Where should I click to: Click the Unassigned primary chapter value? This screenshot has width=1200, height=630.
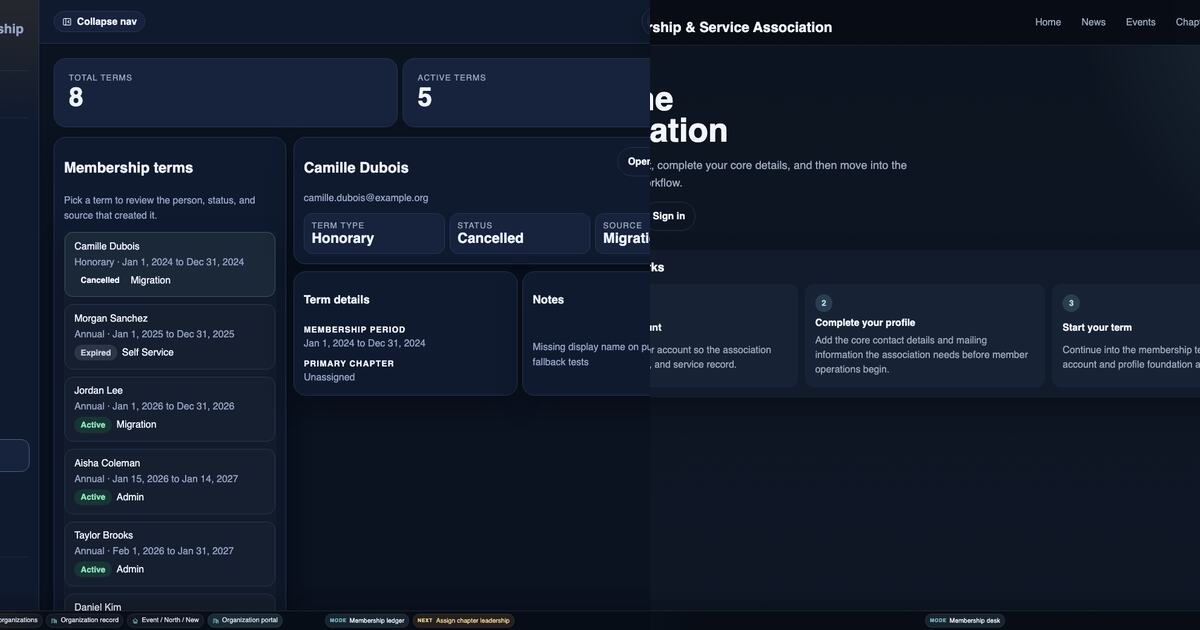point(329,377)
